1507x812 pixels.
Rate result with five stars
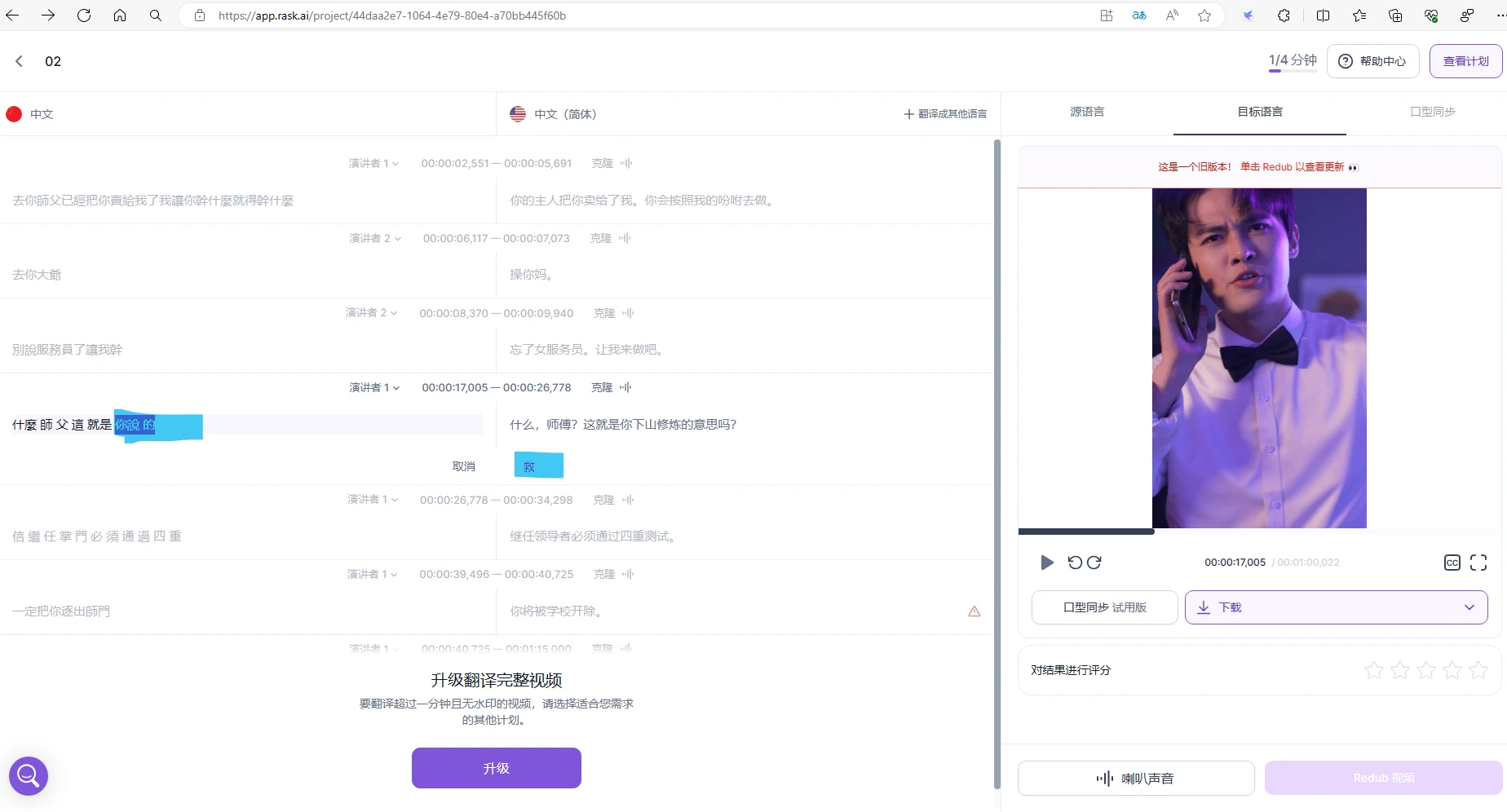(1478, 670)
